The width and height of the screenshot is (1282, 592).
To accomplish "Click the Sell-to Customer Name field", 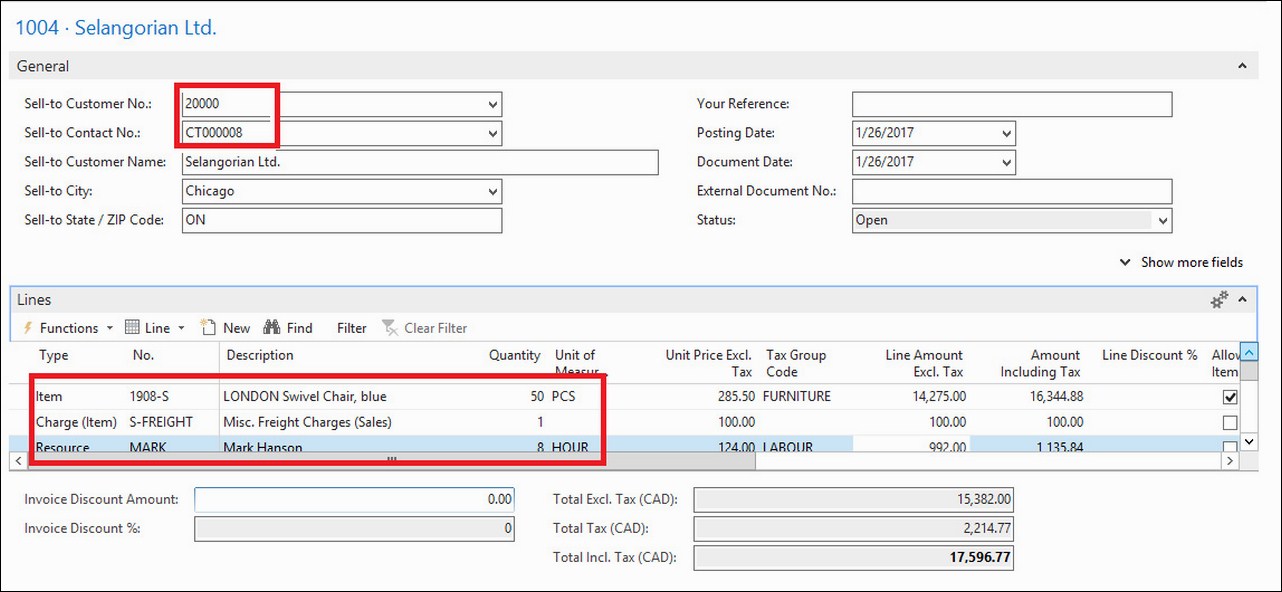I will tap(420, 162).
